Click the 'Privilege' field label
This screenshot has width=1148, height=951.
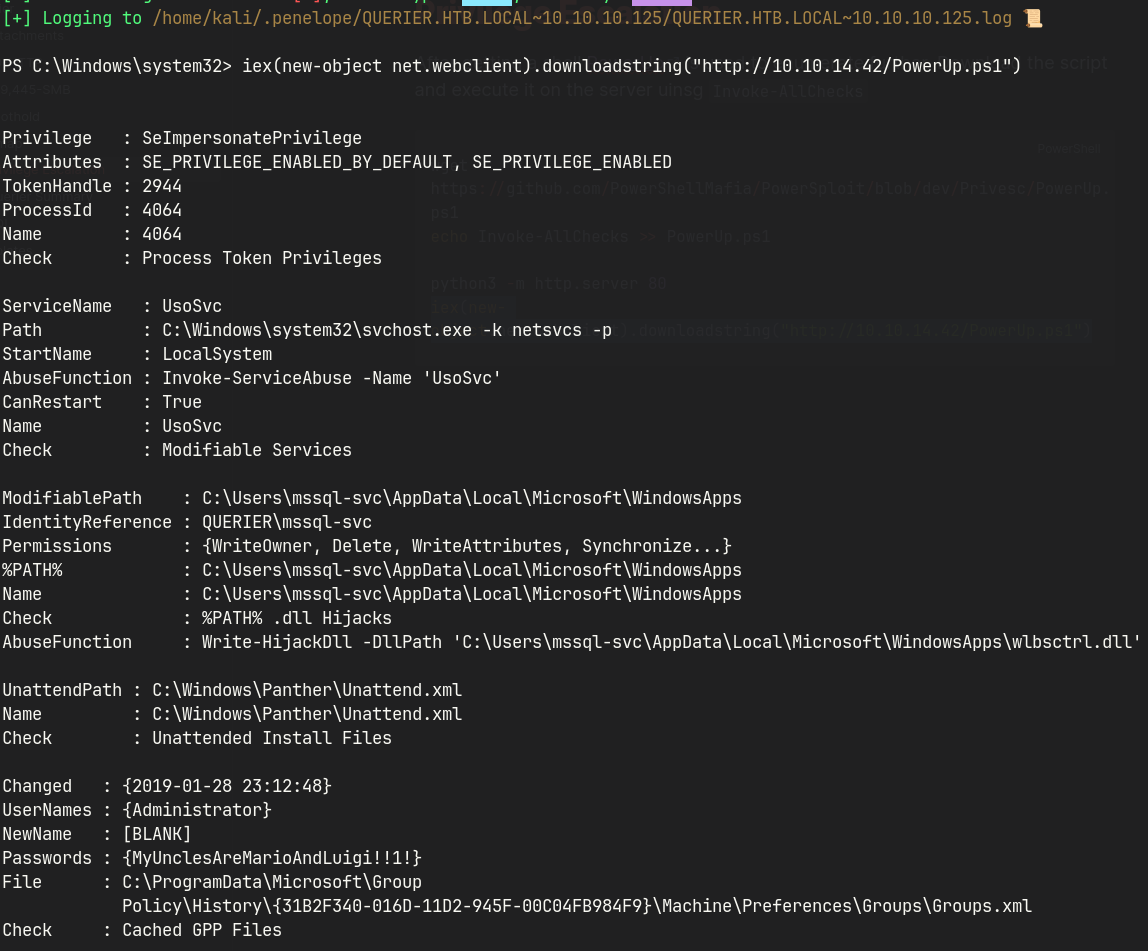tap(47, 138)
